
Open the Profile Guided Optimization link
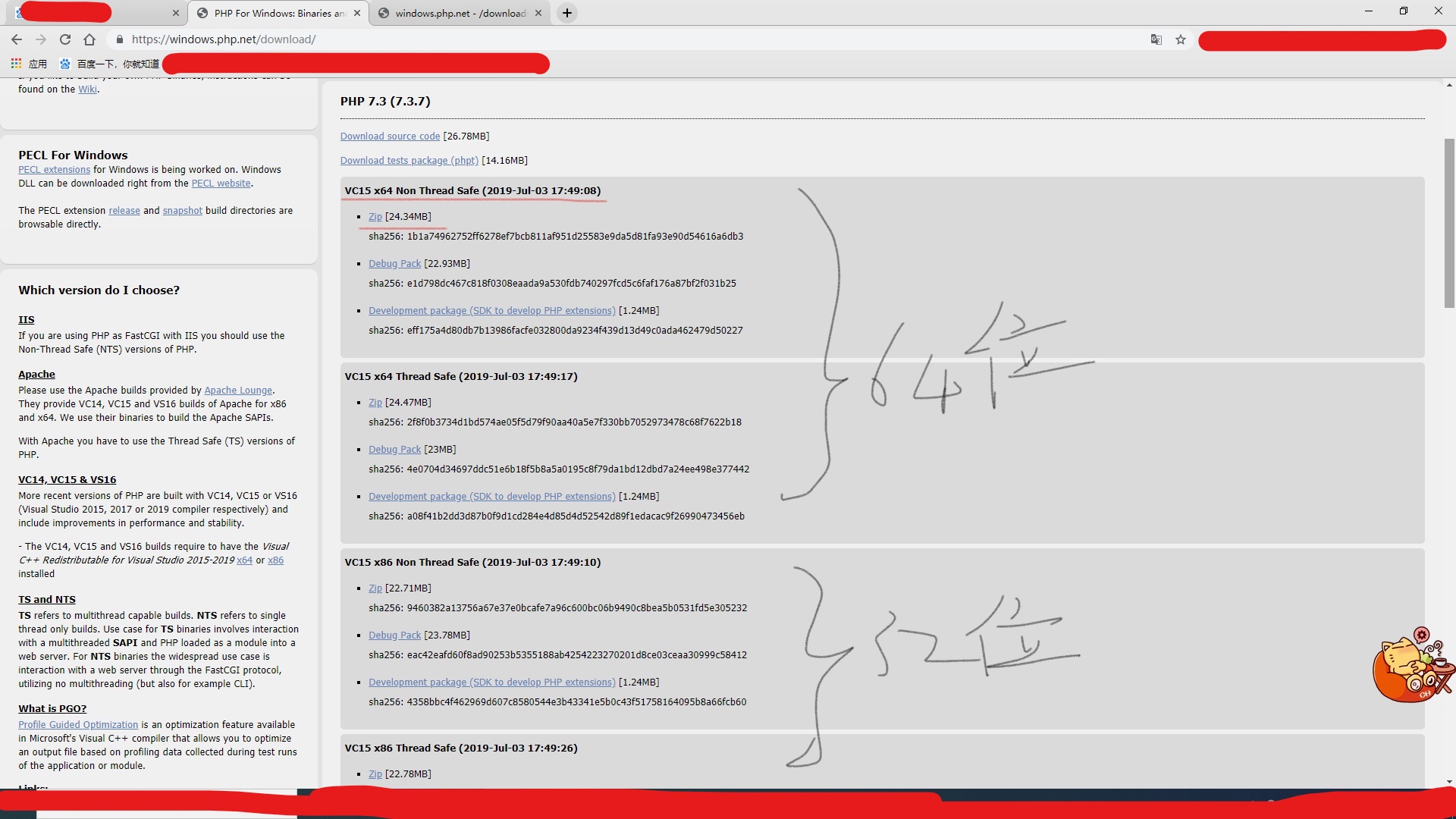point(78,725)
